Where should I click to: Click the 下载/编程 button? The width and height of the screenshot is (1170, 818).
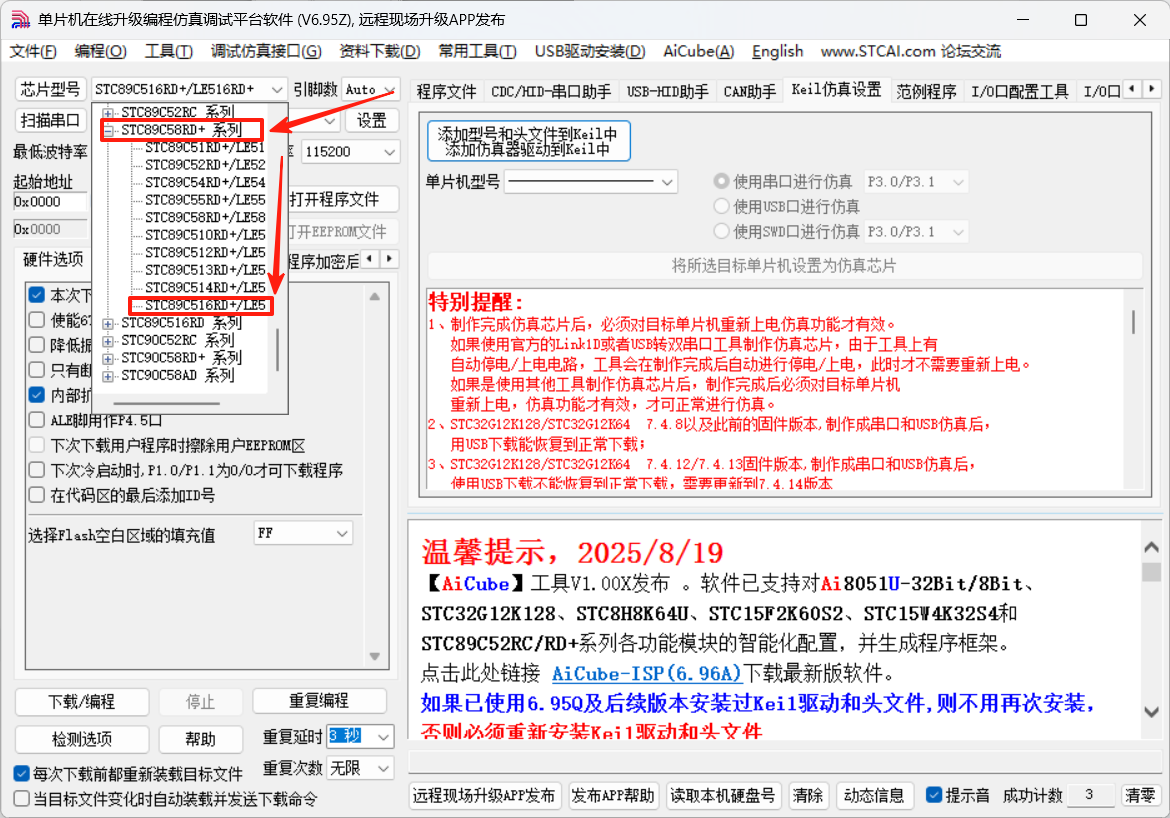pyautogui.click(x=82, y=702)
